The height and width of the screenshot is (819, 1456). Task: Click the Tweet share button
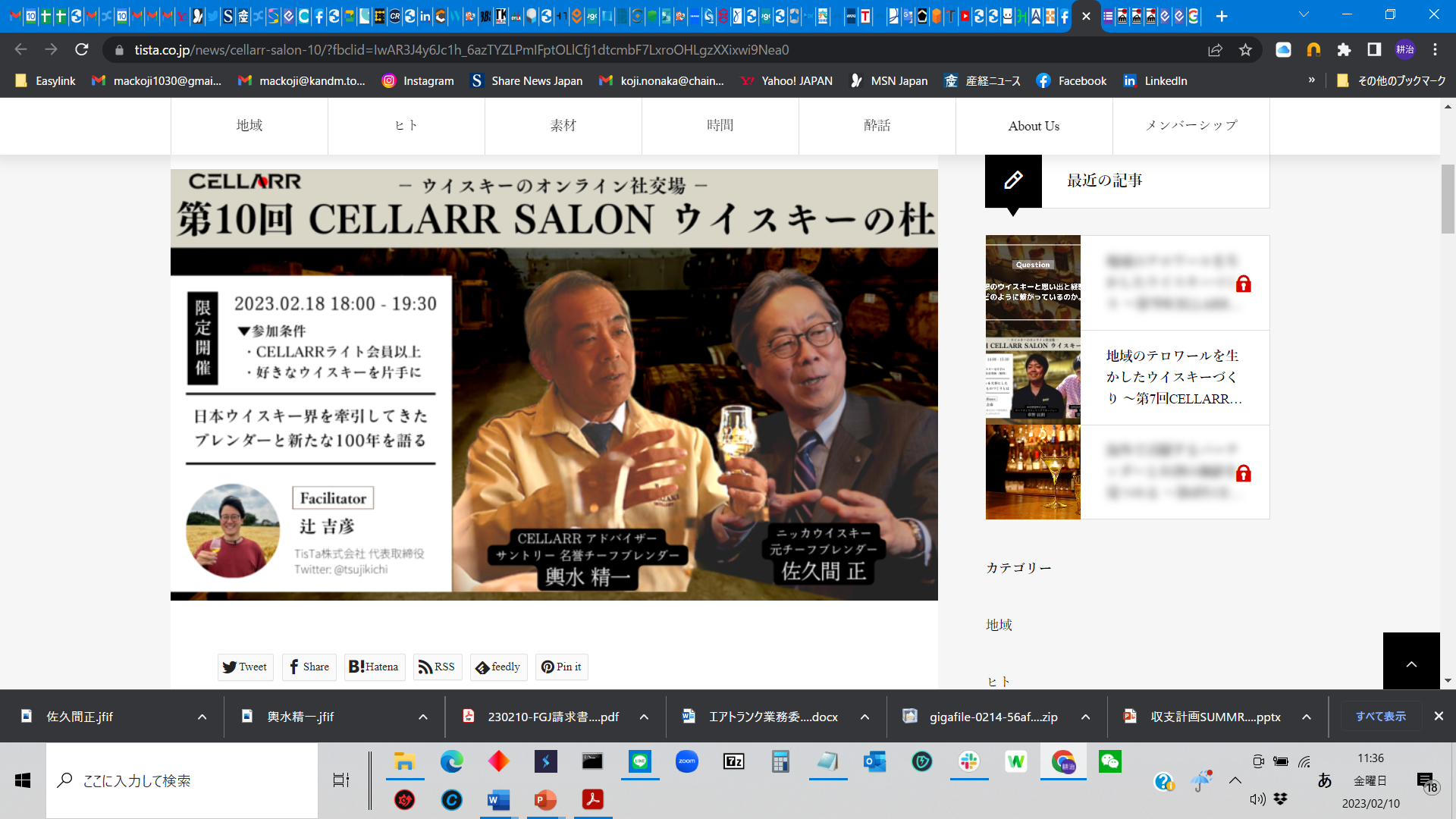pyautogui.click(x=245, y=667)
